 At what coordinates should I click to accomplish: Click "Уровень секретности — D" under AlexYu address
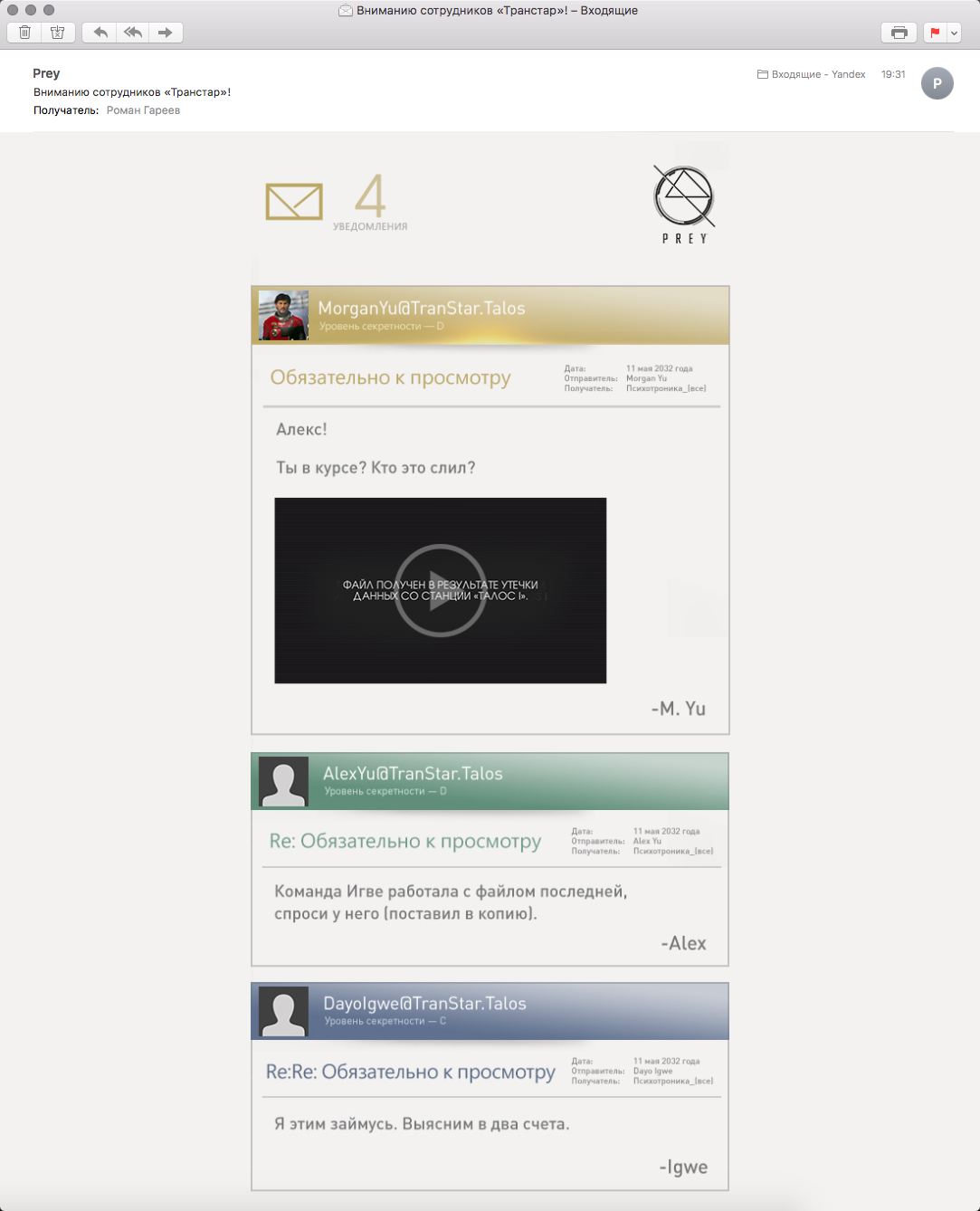(x=385, y=791)
